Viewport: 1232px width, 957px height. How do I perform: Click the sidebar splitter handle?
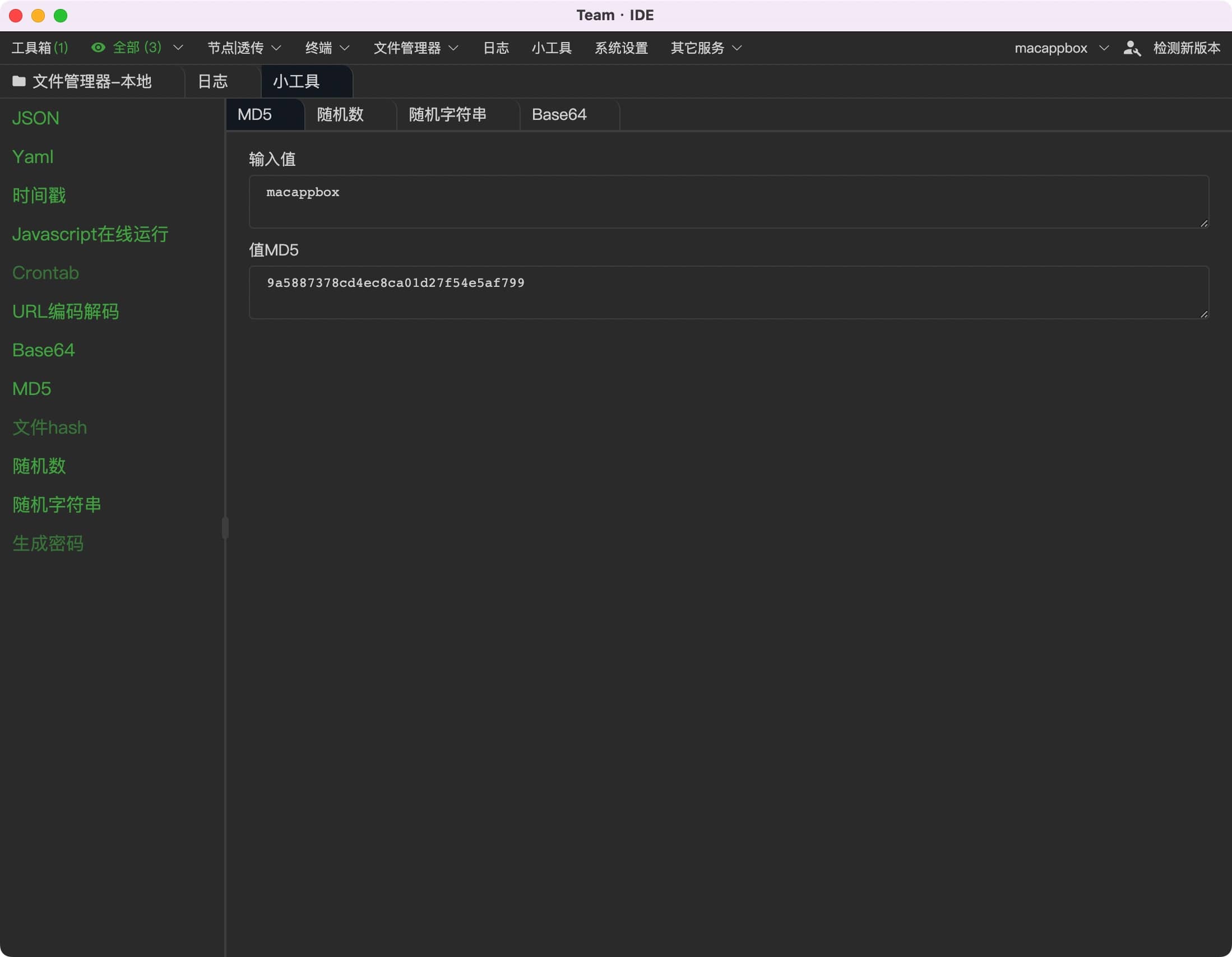click(225, 528)
